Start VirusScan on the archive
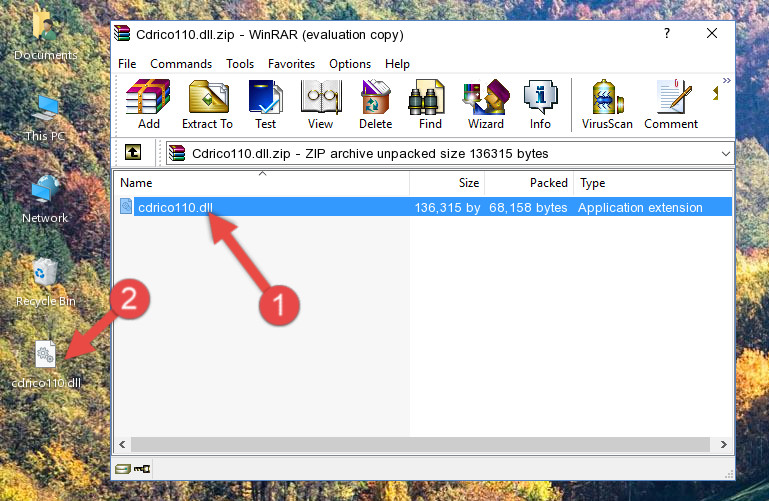769x501 pixels. (607, 104)
